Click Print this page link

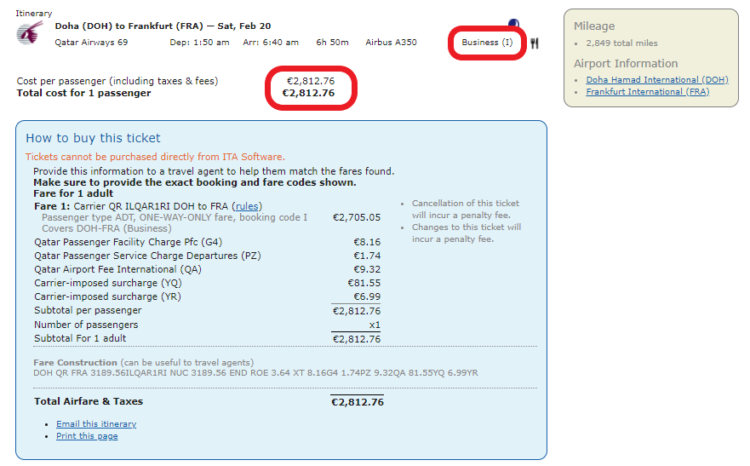[87, 436]
